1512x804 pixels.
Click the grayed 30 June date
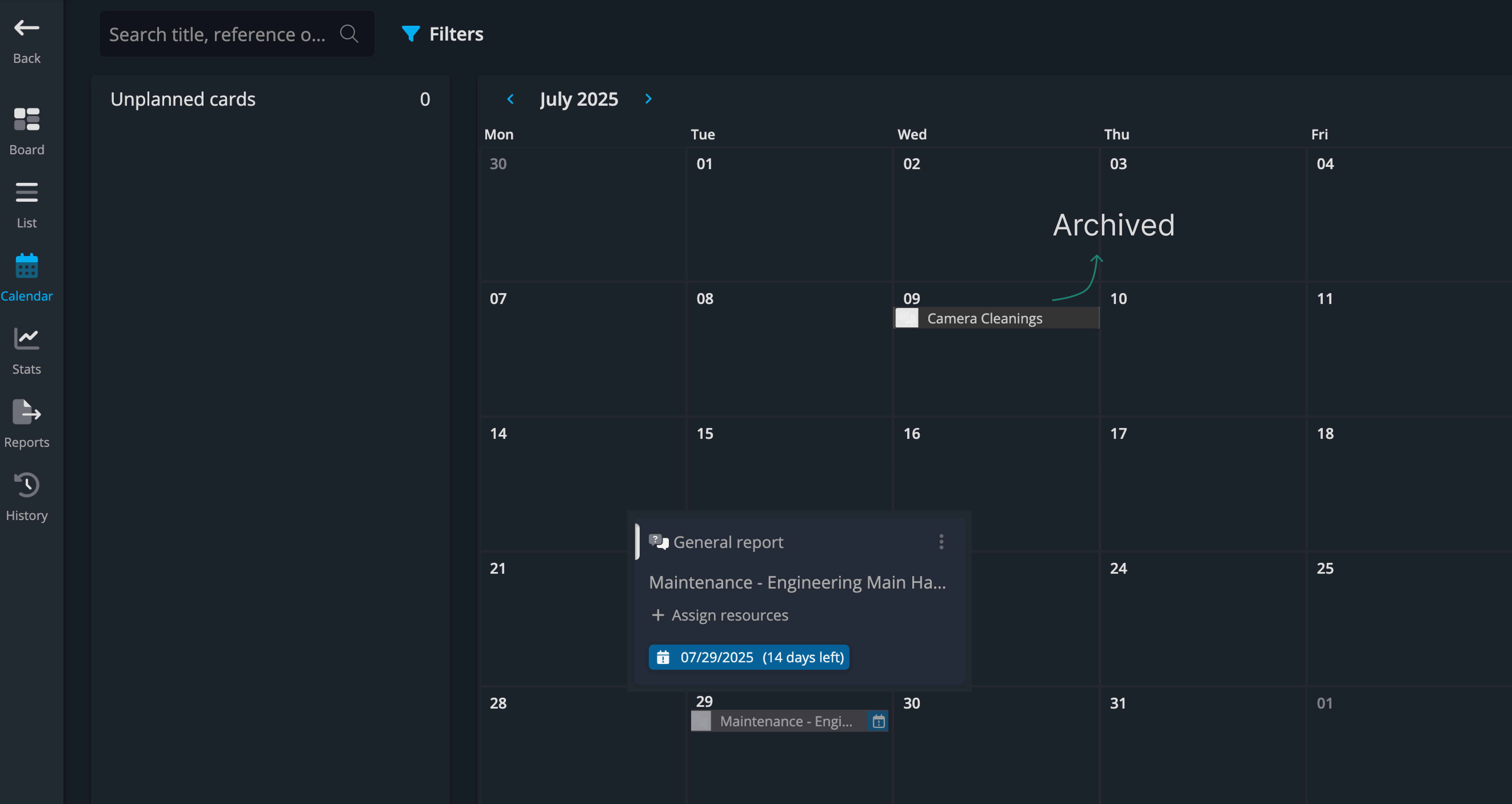click(x=498, y=164)
